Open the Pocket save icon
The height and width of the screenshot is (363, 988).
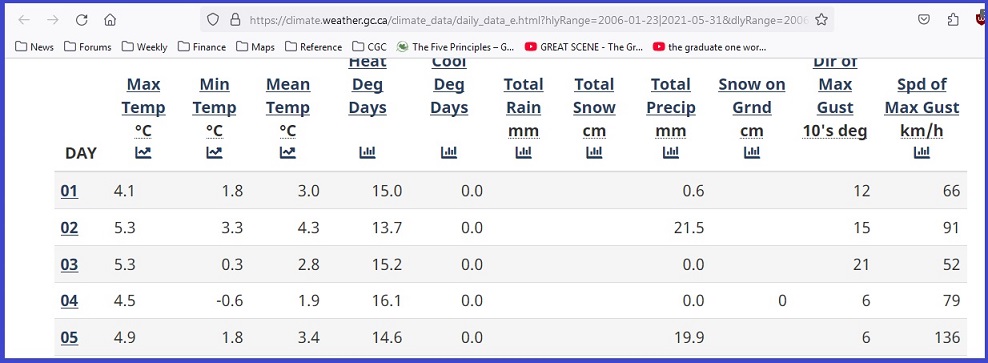[923, 20]
